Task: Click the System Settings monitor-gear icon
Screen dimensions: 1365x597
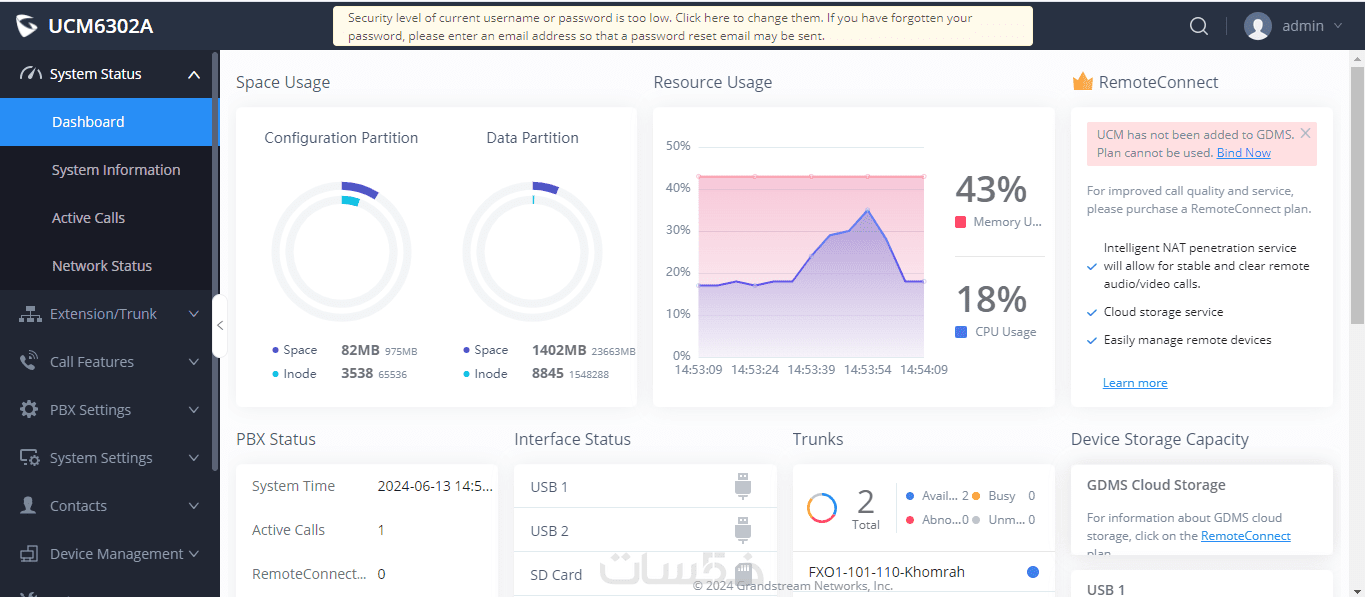Action: (30, 458)
